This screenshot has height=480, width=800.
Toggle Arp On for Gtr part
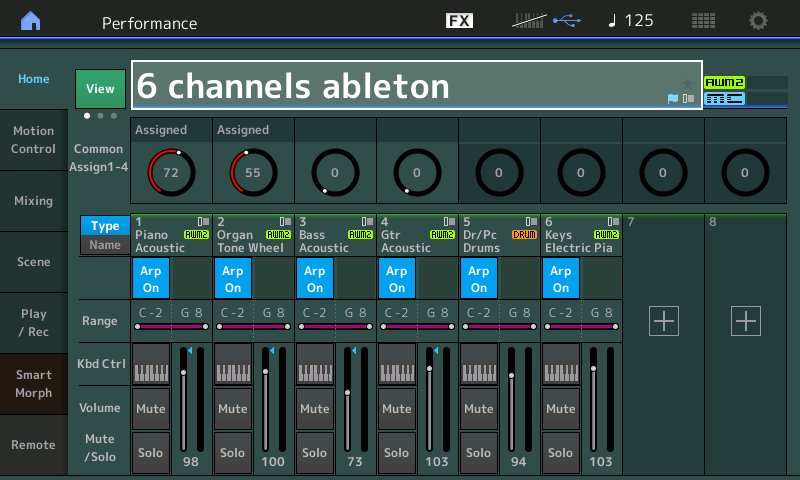pyautogui.click(x=397, y=278)
